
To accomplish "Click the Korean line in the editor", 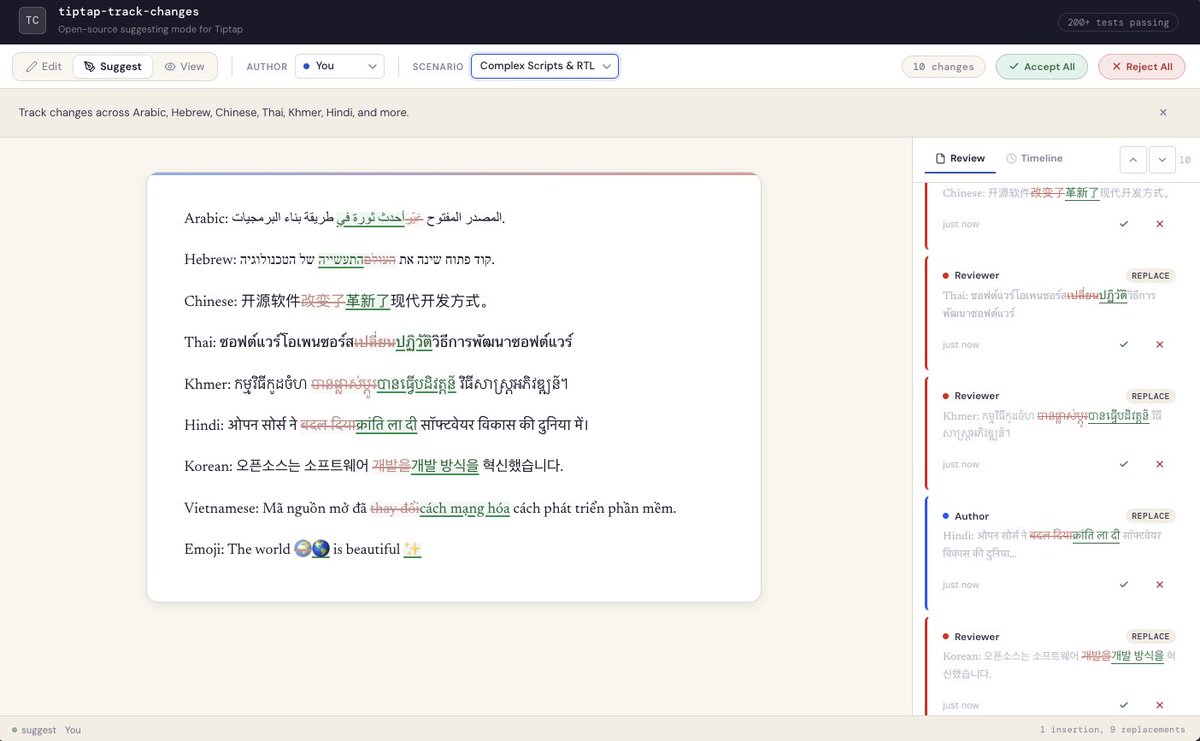I will pos(374,466).
